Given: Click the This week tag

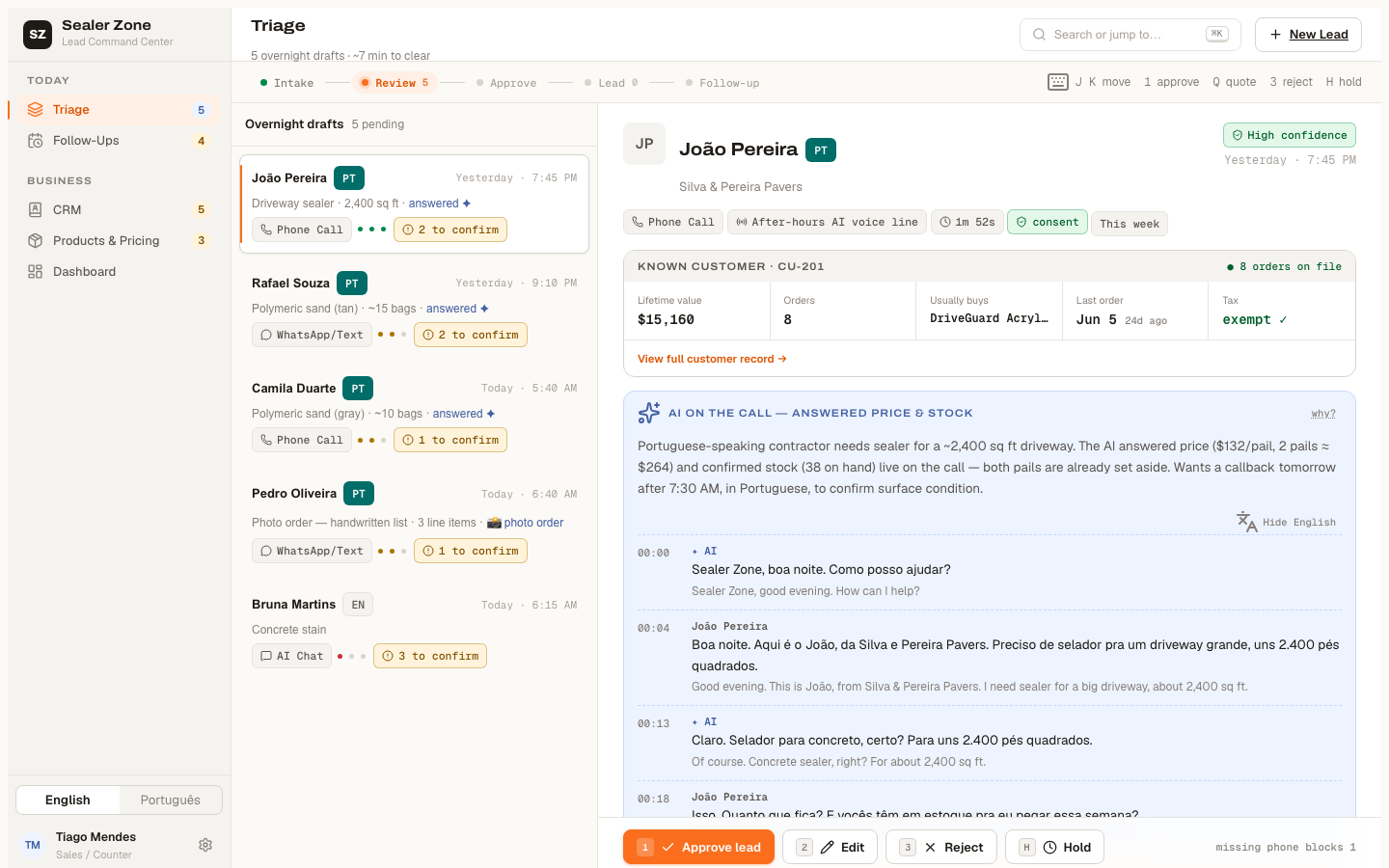Looking at the screenshot, I should click(1130, 224).
